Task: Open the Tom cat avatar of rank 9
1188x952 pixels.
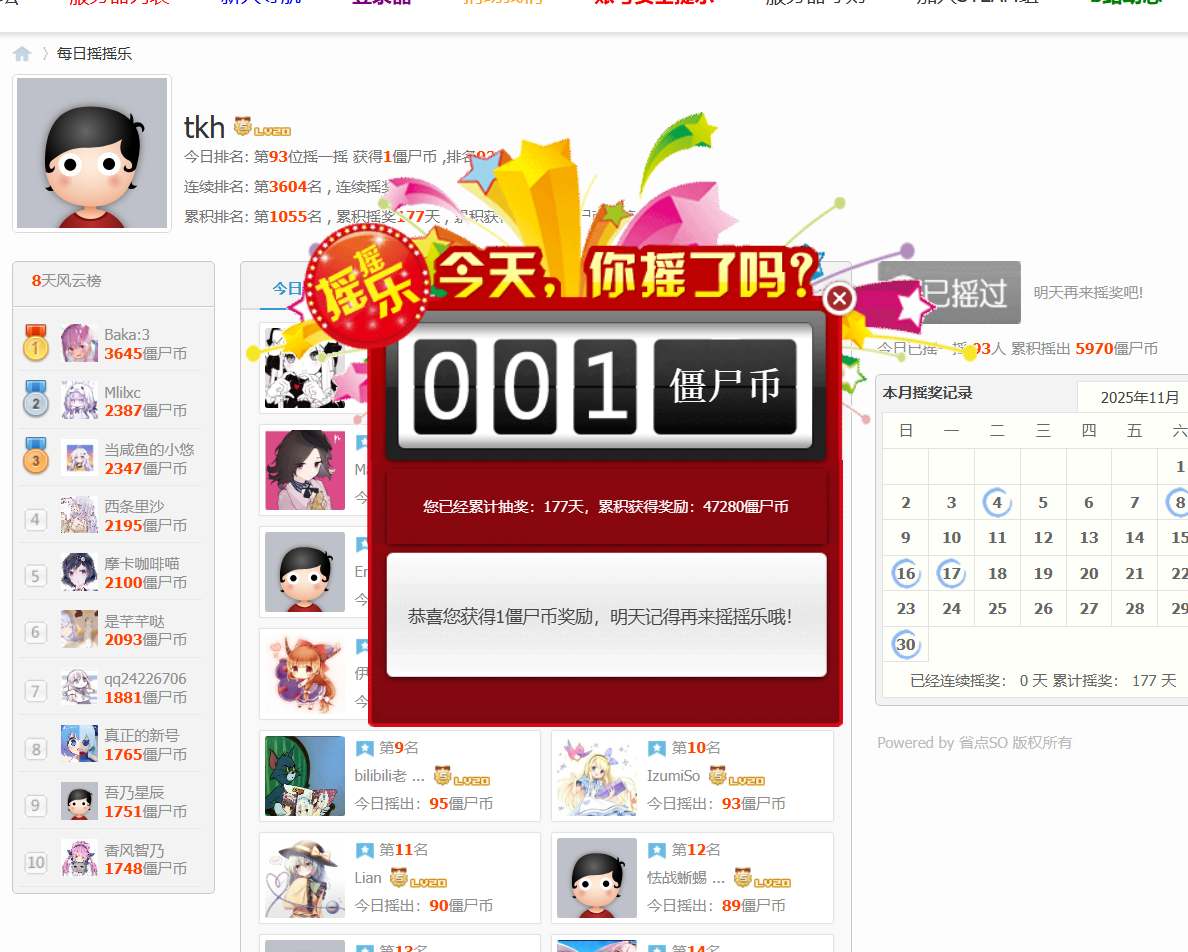Action: click(x=305, y=776)
